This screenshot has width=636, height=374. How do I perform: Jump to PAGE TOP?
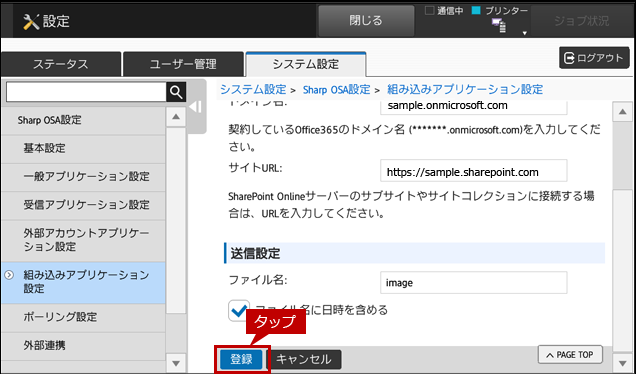tap(570, 355)
